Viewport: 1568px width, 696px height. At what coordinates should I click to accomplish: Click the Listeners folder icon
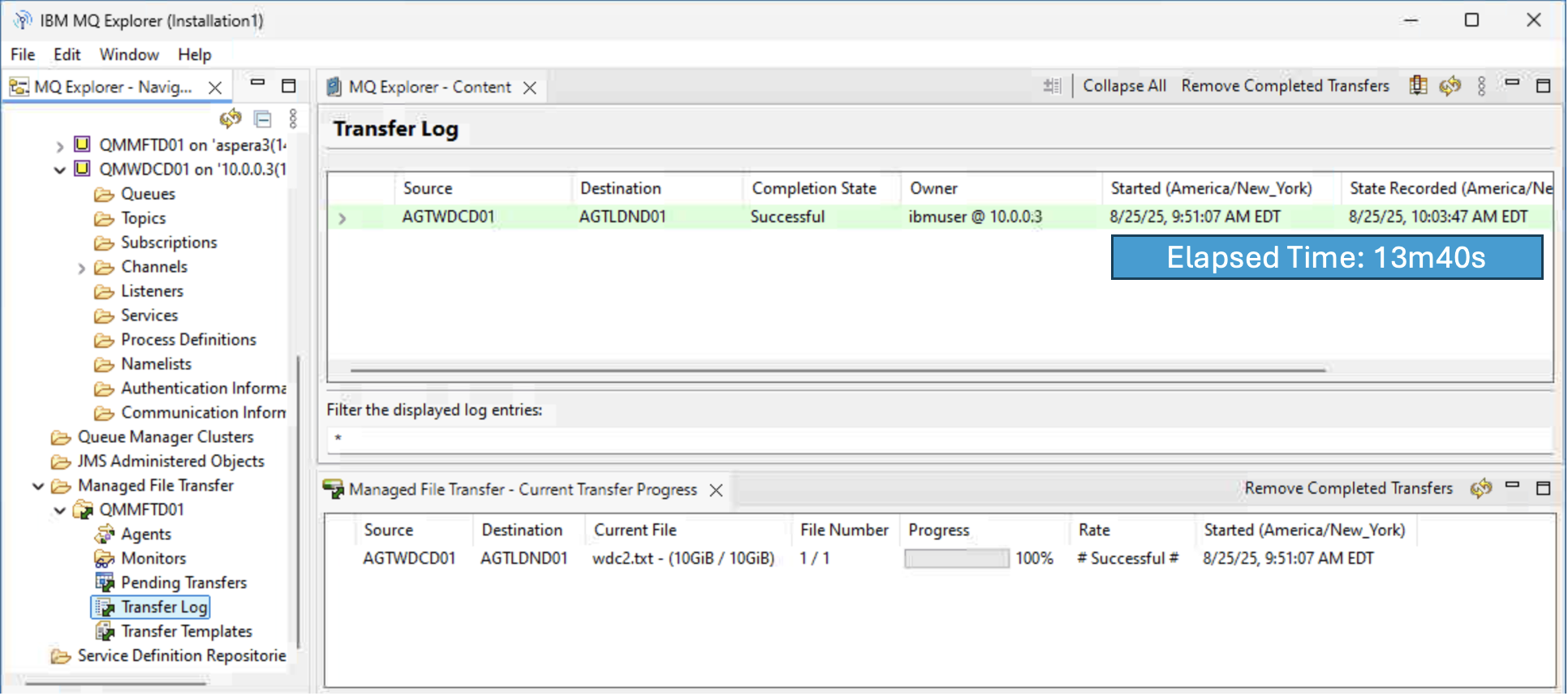pos(104,291)
